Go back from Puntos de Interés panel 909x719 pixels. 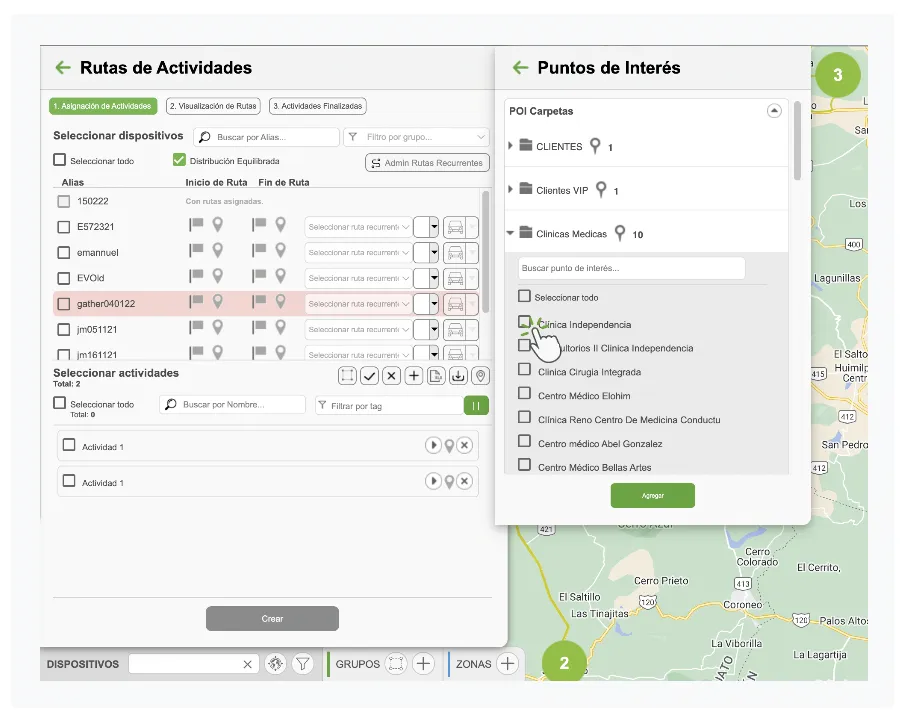(x=520, y=67)
